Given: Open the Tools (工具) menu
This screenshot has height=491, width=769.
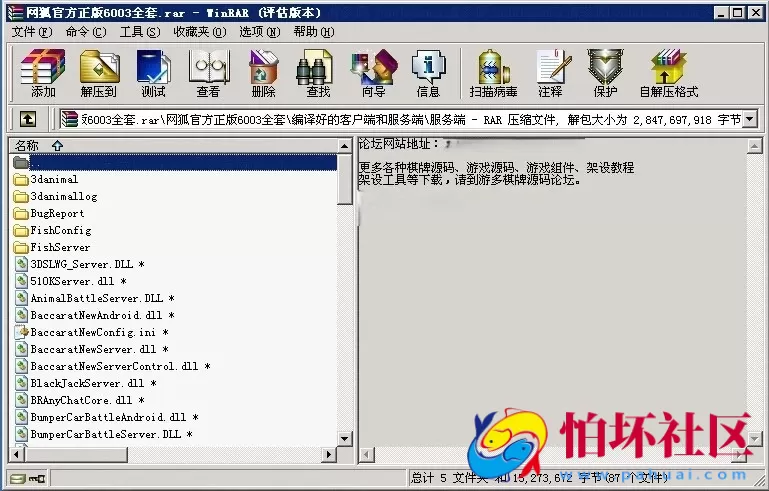Looking at the screenshot, I should 140,32.
